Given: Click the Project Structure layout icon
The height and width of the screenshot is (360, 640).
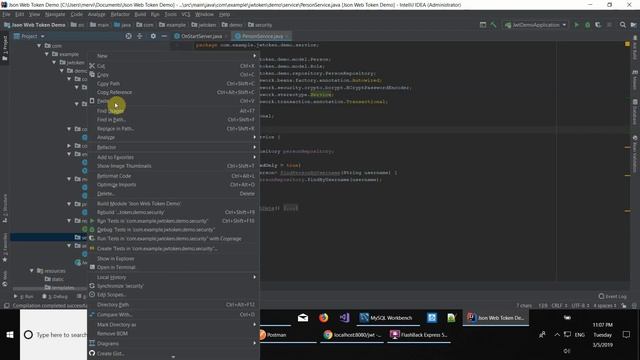Looking at the screenshot, I should coord(483,25).
